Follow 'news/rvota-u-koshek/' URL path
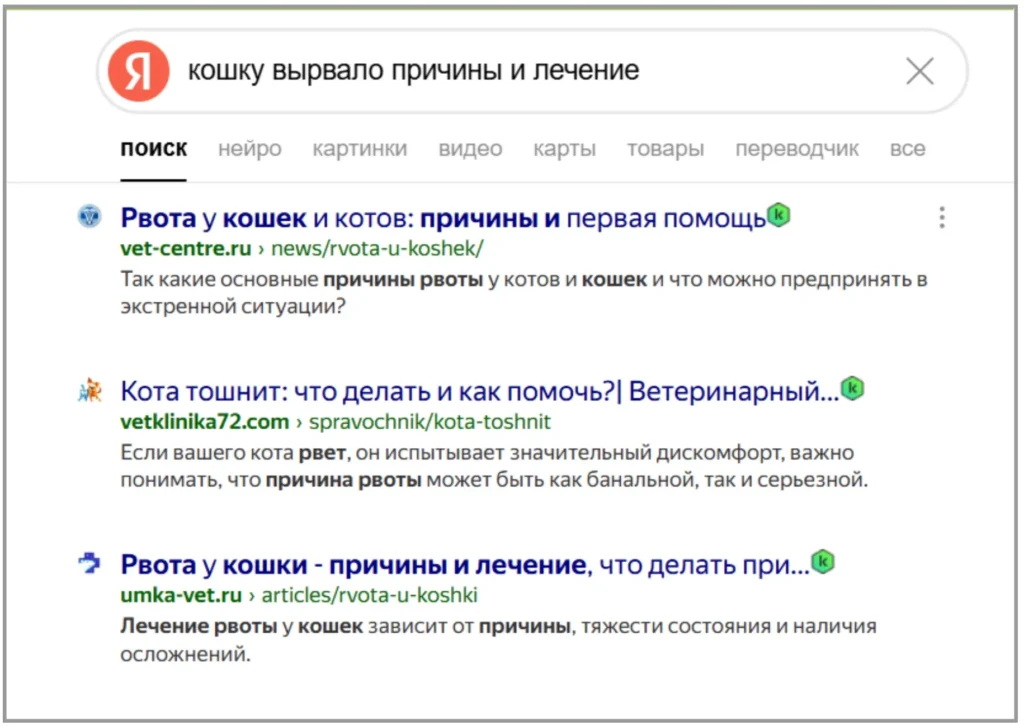The image size is (1024, 726). point(377,249)
